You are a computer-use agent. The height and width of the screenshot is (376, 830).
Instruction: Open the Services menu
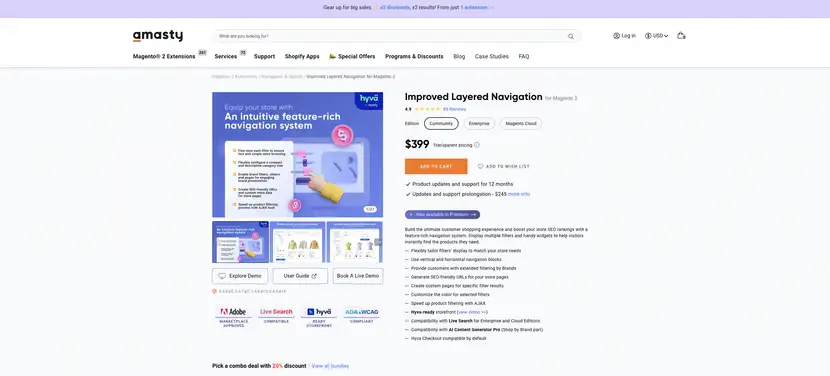coord(225,57)
